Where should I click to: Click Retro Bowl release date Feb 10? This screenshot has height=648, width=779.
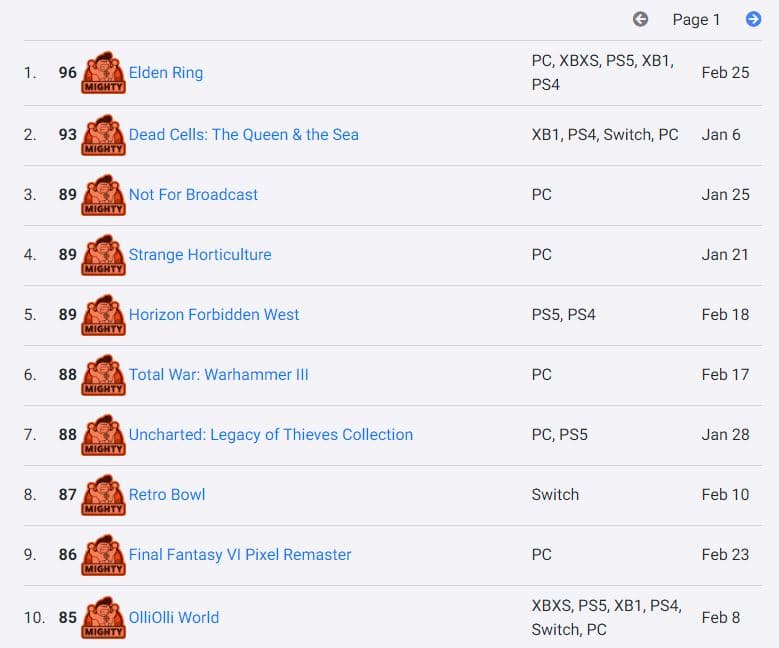[725, 495]
